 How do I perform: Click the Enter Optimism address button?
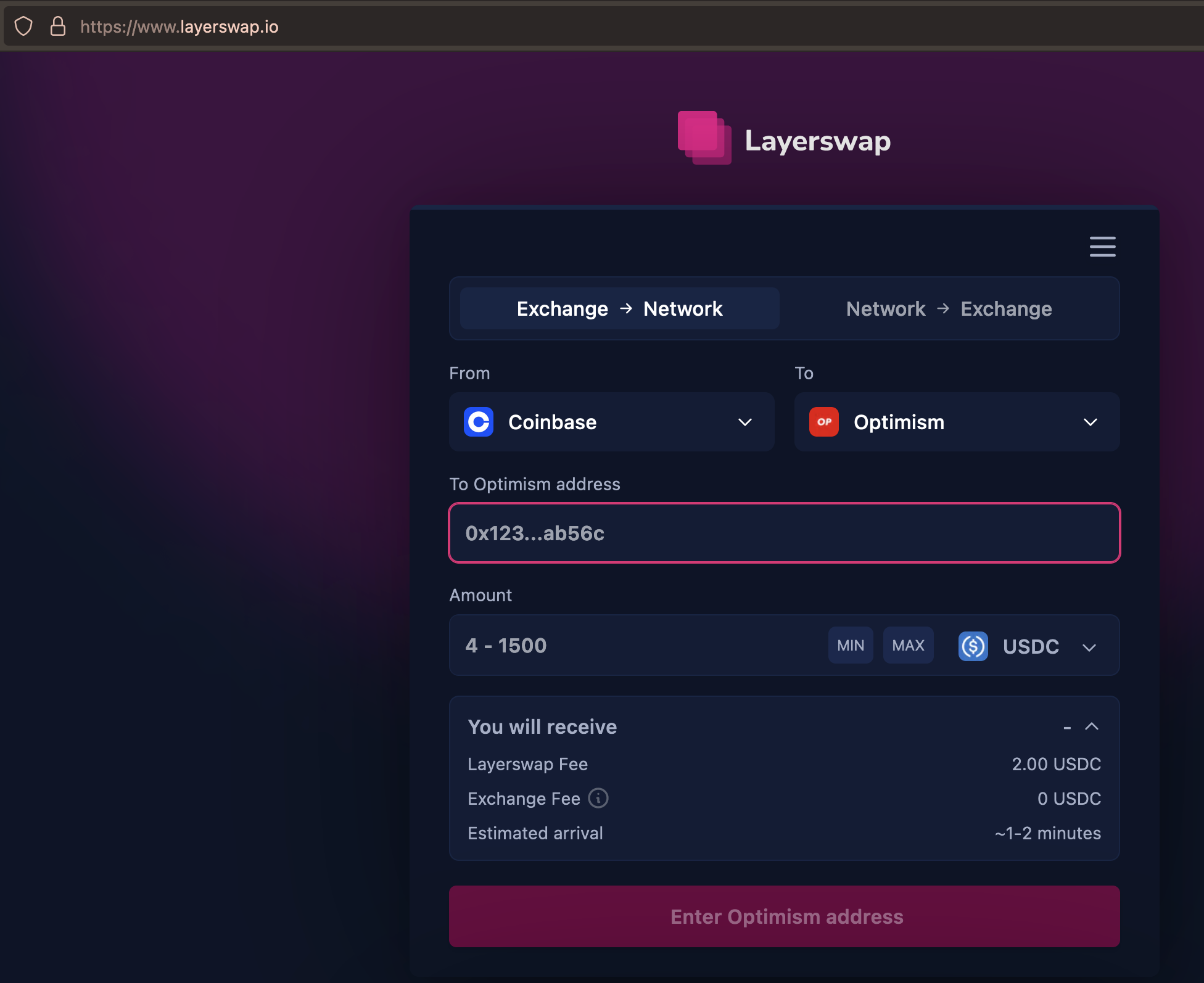click(x=785, y=916)
